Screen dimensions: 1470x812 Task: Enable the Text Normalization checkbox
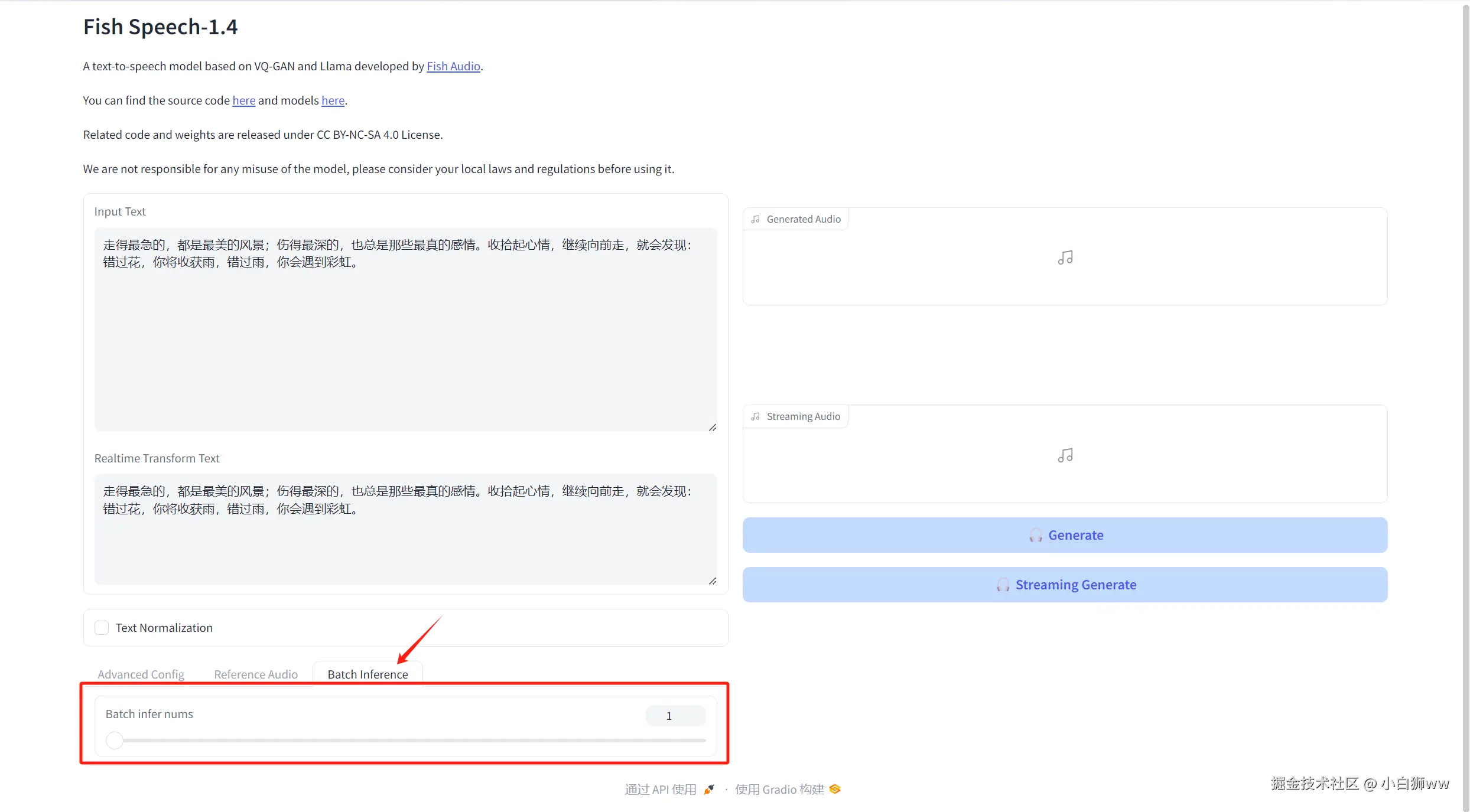tap(102, 628)
